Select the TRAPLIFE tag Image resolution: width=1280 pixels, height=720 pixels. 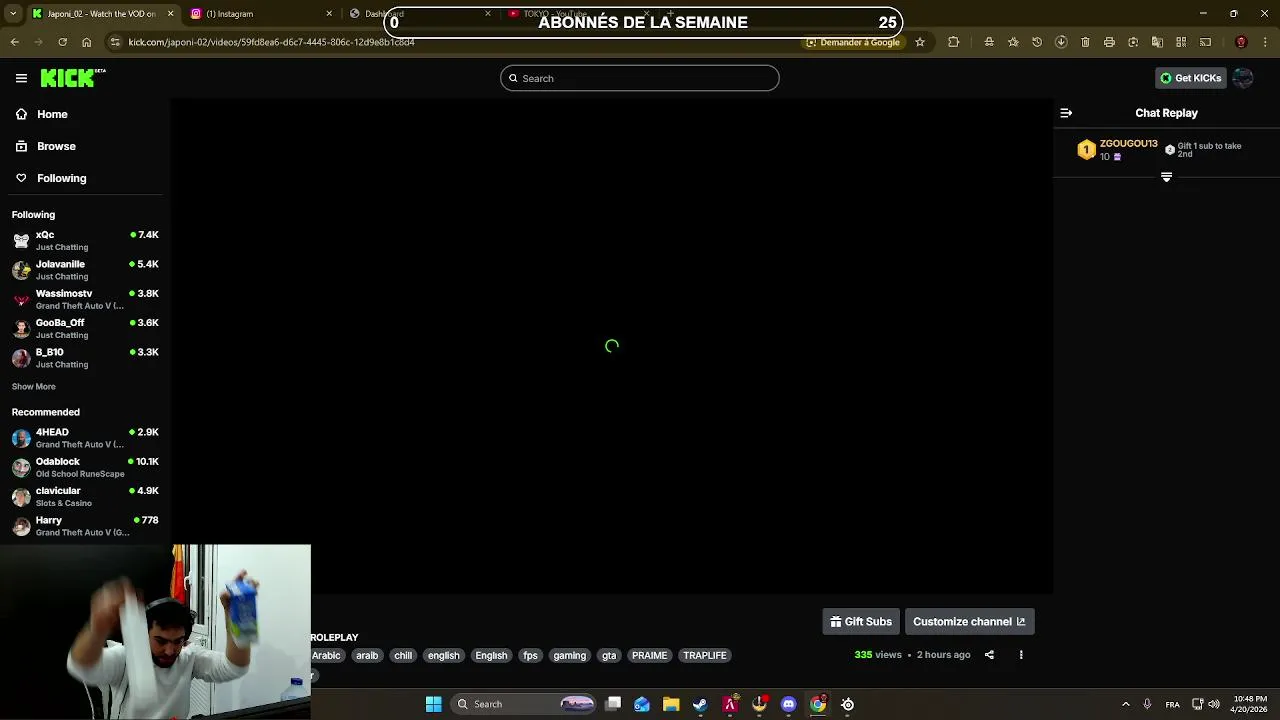pos(705,656)
